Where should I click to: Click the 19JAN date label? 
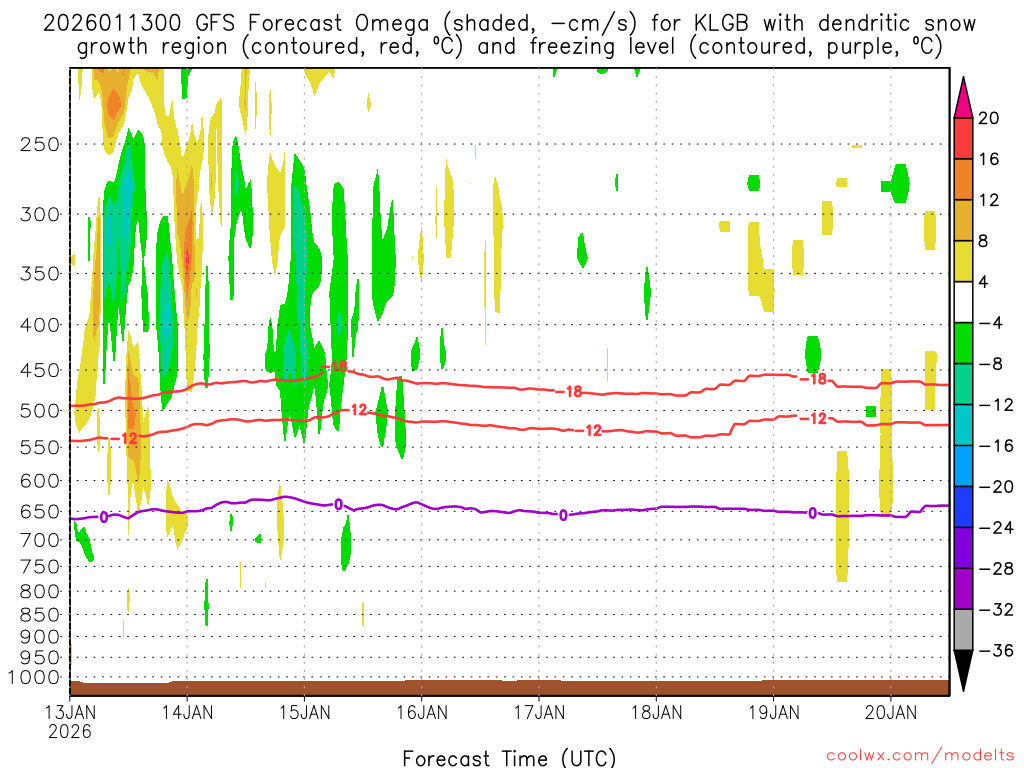(x=774, y=712)
